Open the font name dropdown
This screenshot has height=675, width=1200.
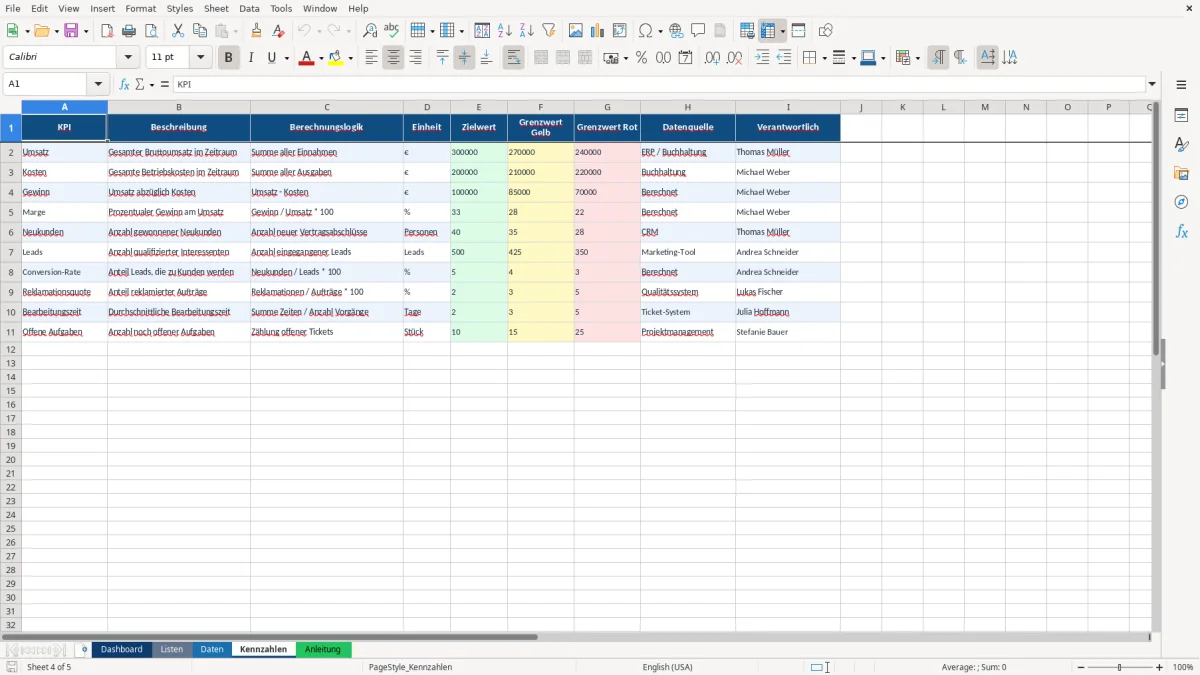[x=128, y=58]
